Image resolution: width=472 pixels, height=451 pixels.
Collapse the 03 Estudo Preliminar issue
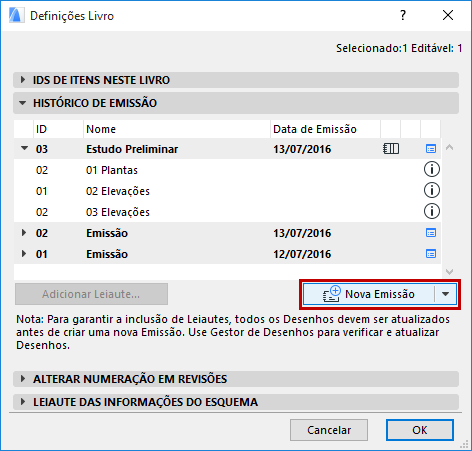tap(24, 148)
